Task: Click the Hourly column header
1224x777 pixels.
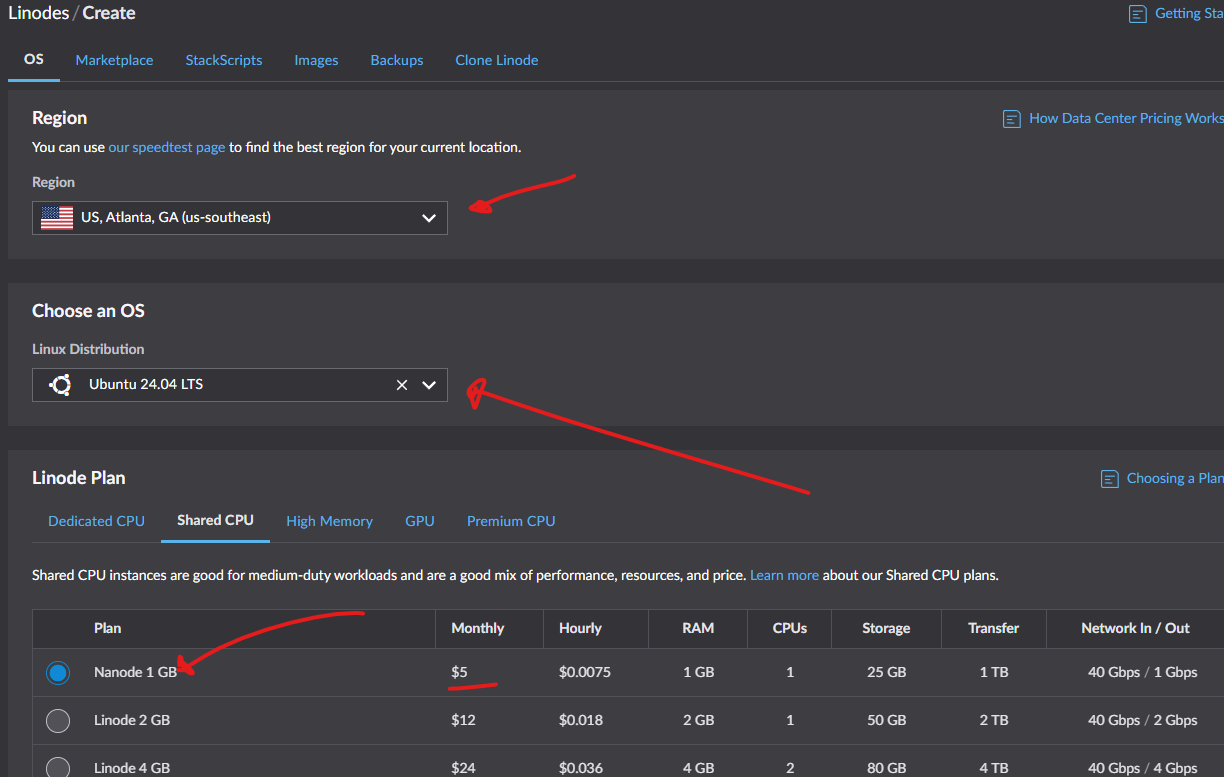Action: [580, 628]
